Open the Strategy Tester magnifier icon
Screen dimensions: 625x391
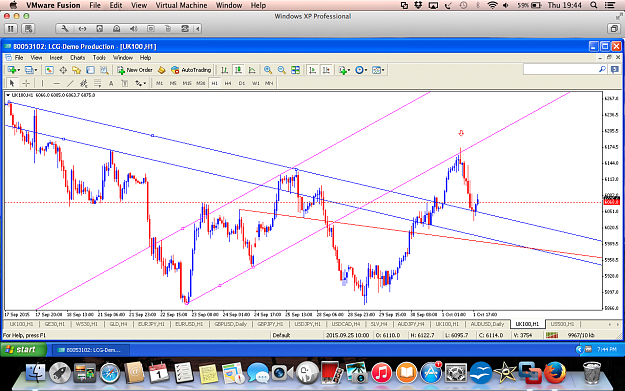coord(104,70)
